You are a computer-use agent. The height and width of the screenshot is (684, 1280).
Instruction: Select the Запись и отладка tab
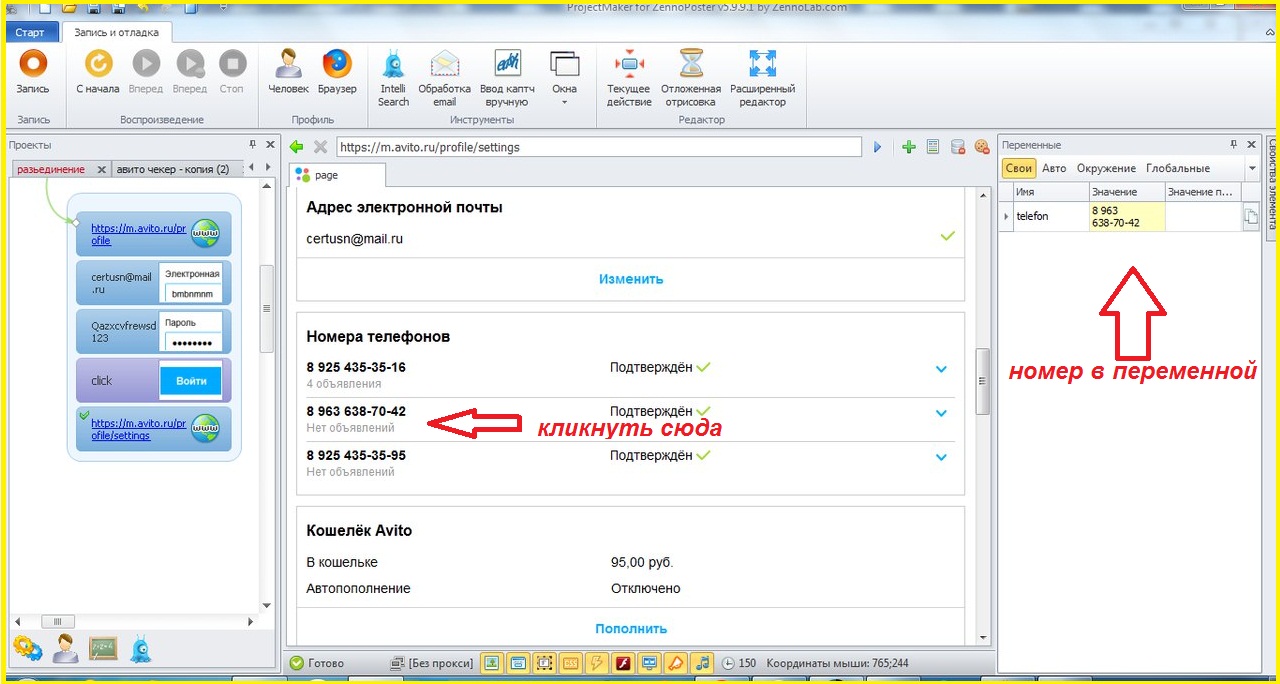click(x=117, y=32)
